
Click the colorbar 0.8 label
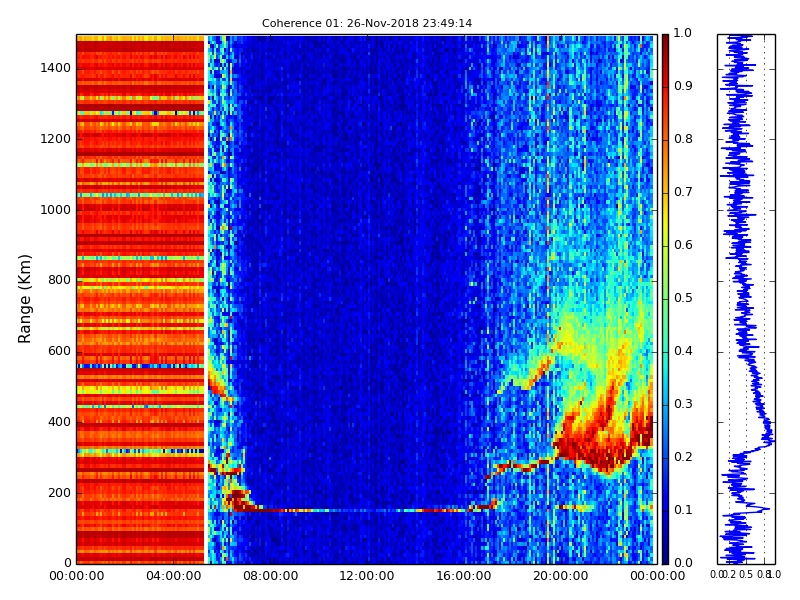point(683,139)
